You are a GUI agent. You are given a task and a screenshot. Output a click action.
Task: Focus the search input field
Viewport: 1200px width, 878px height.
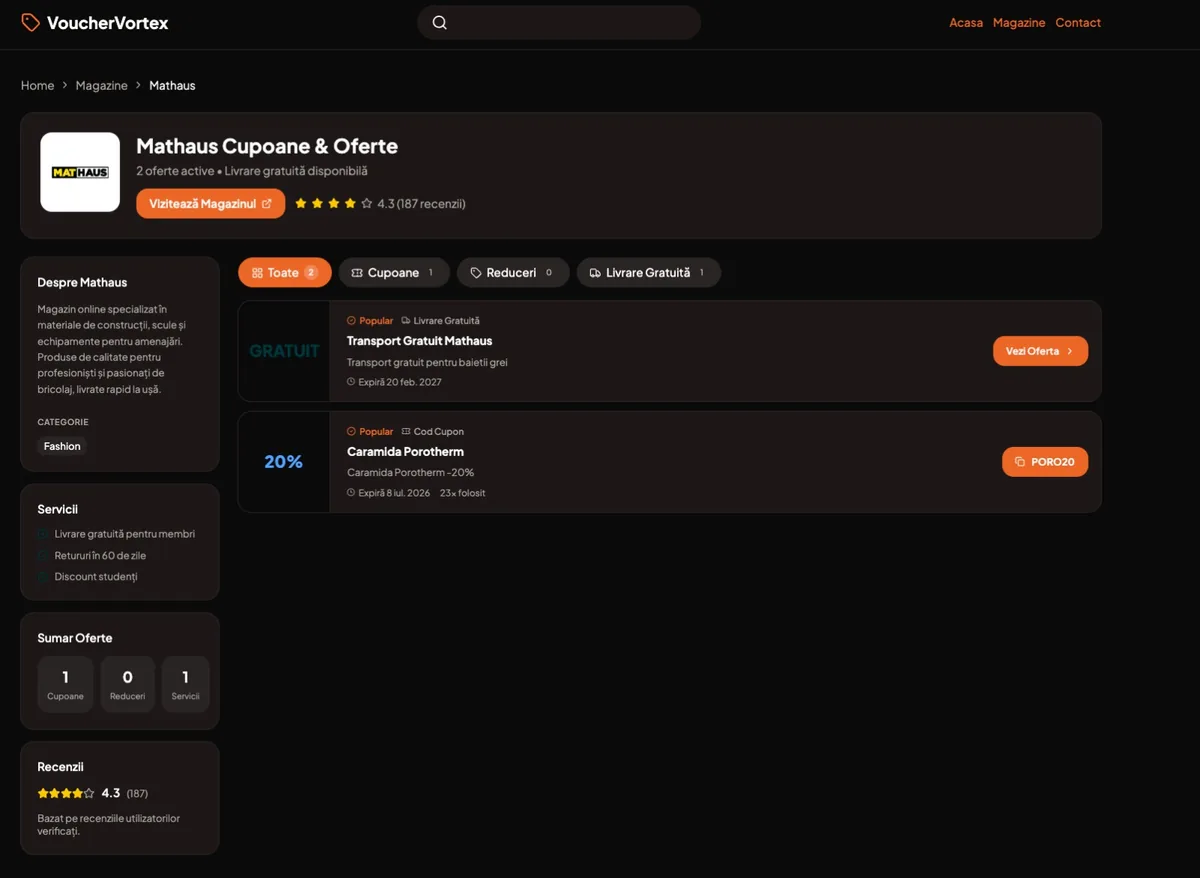point(559,22)
